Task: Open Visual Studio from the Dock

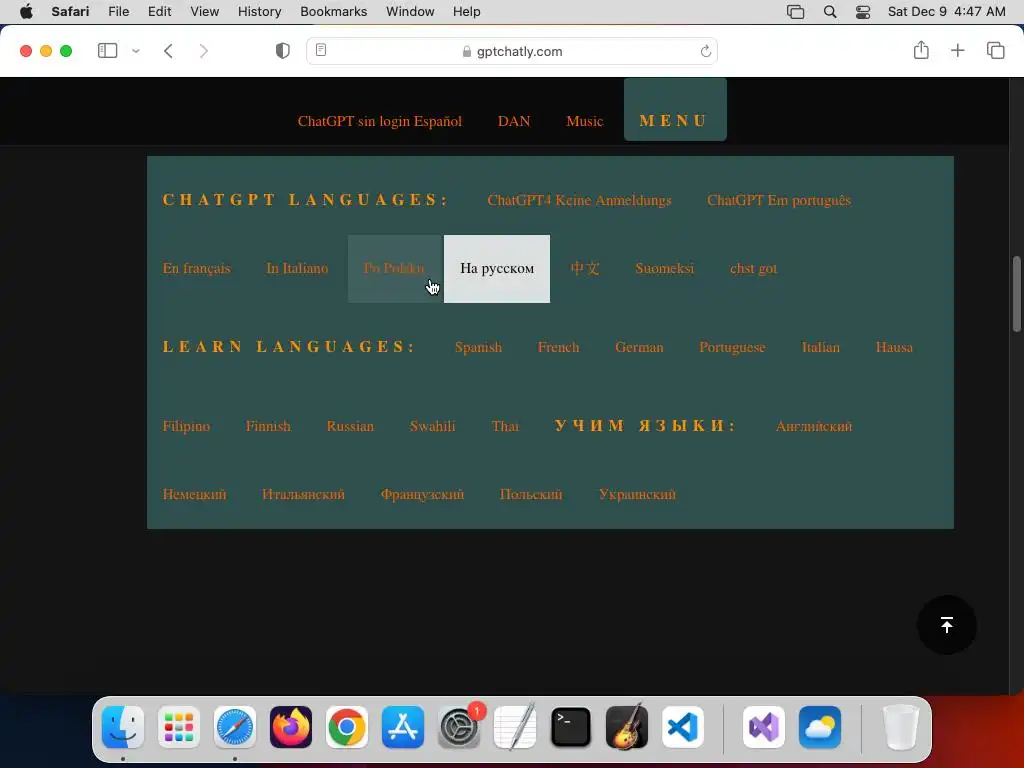Action: [x=764, y=727]
